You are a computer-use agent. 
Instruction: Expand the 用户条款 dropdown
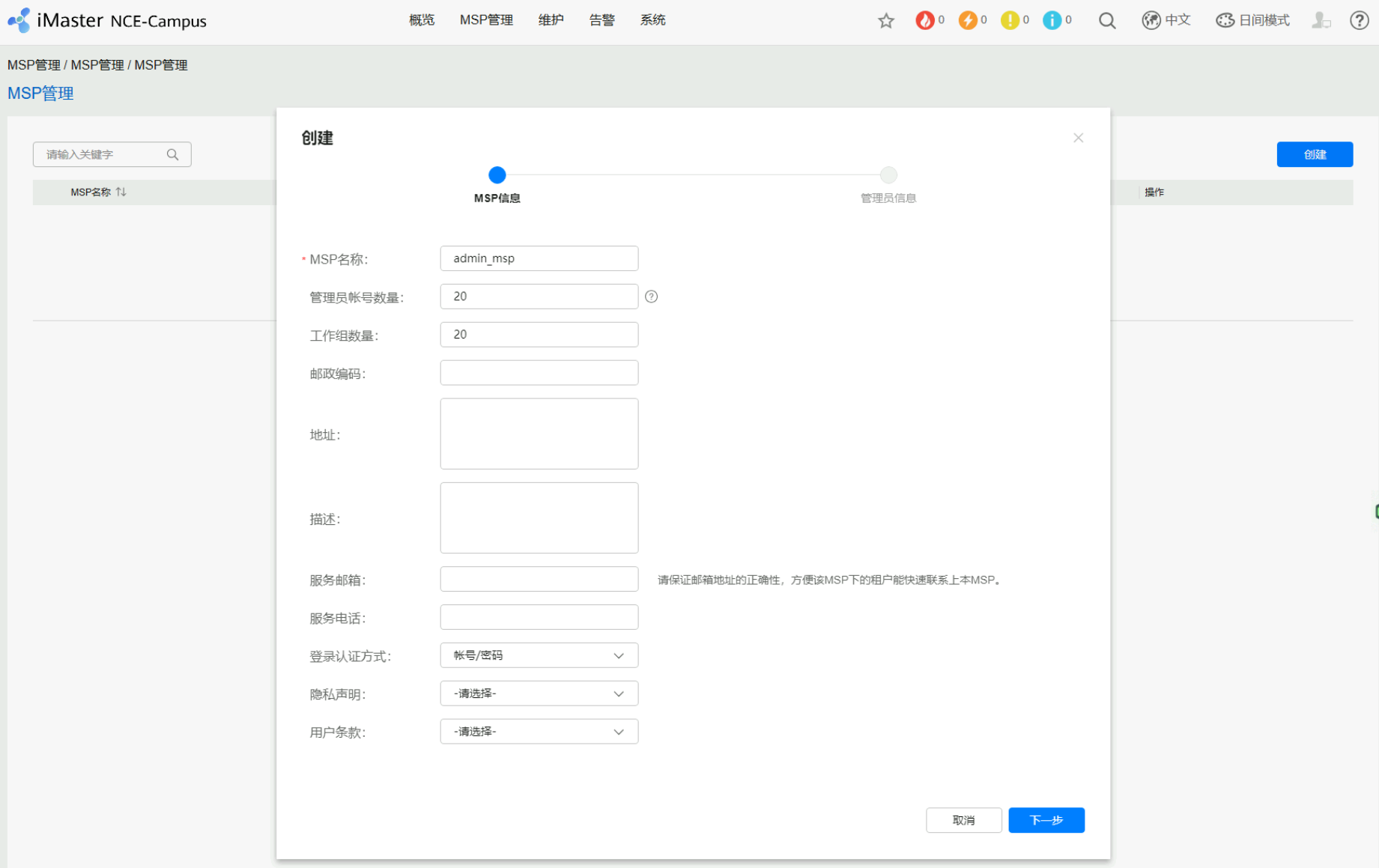(x=539, y=732)
